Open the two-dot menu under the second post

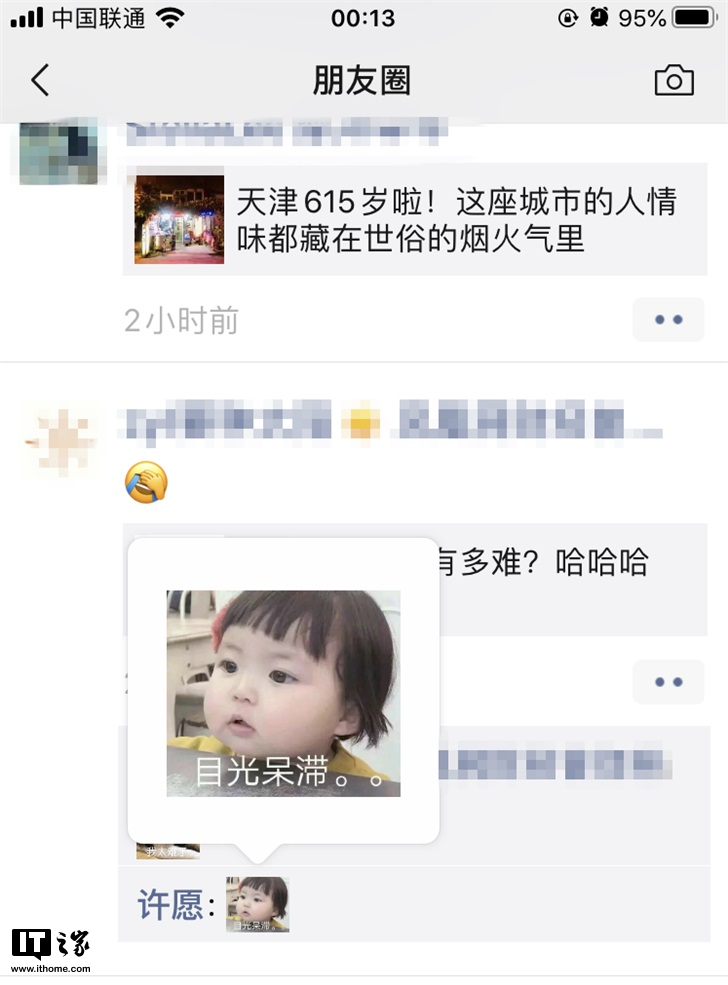tap(668, 682)
